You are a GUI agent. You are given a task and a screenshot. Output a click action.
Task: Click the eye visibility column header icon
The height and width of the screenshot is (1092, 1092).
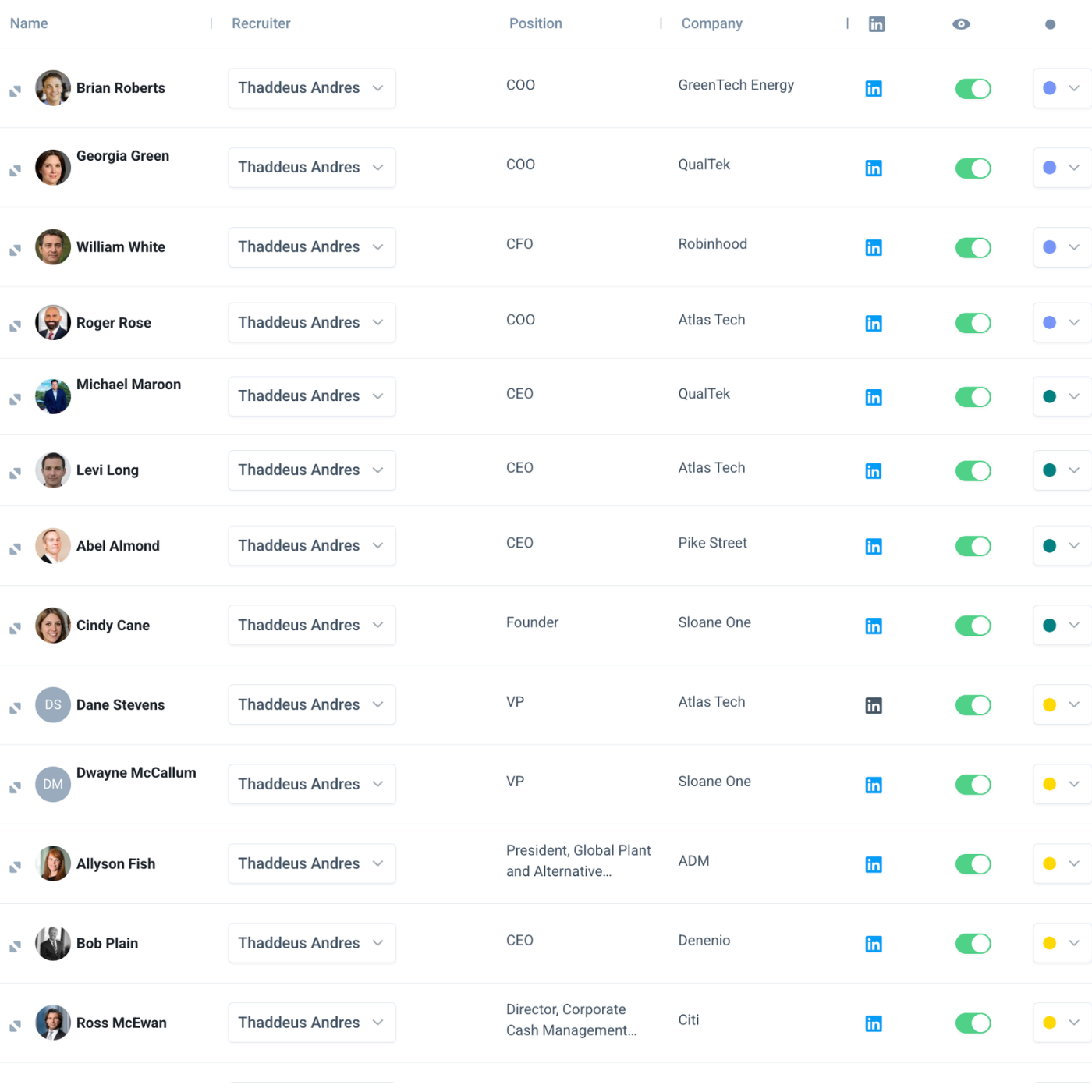pos(961,24)
